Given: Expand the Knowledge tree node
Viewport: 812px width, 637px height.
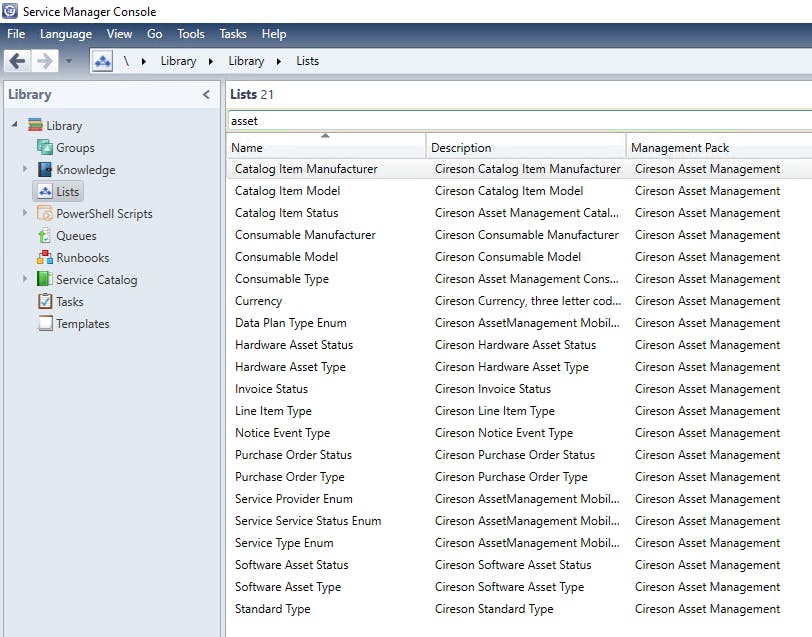Looking at the screenshot, I should pyautogui.click(x=25, y=169).
